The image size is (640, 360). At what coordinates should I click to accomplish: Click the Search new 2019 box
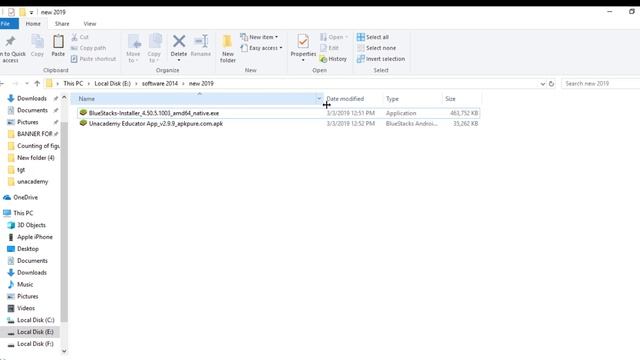[x=600, y=83]
